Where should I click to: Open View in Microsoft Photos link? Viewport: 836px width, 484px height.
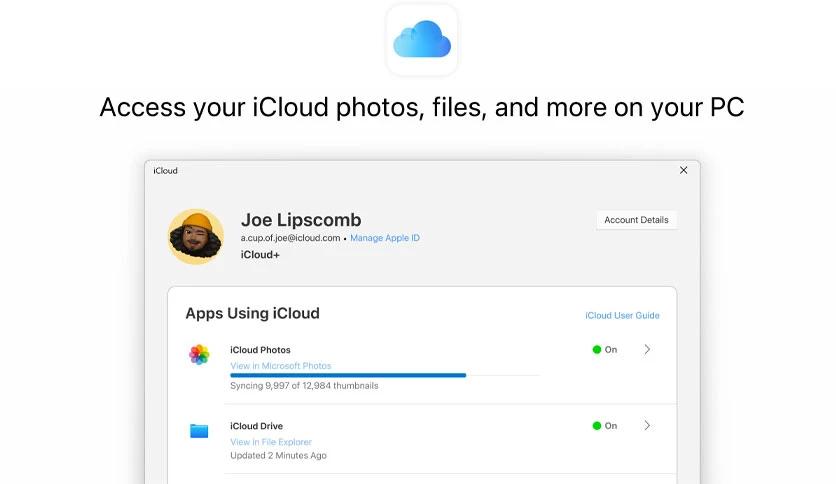click(280, 366)
